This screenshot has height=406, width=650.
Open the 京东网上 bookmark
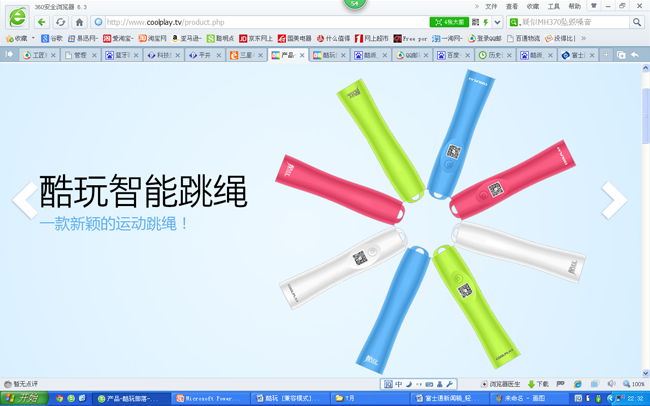click(256, 38)
